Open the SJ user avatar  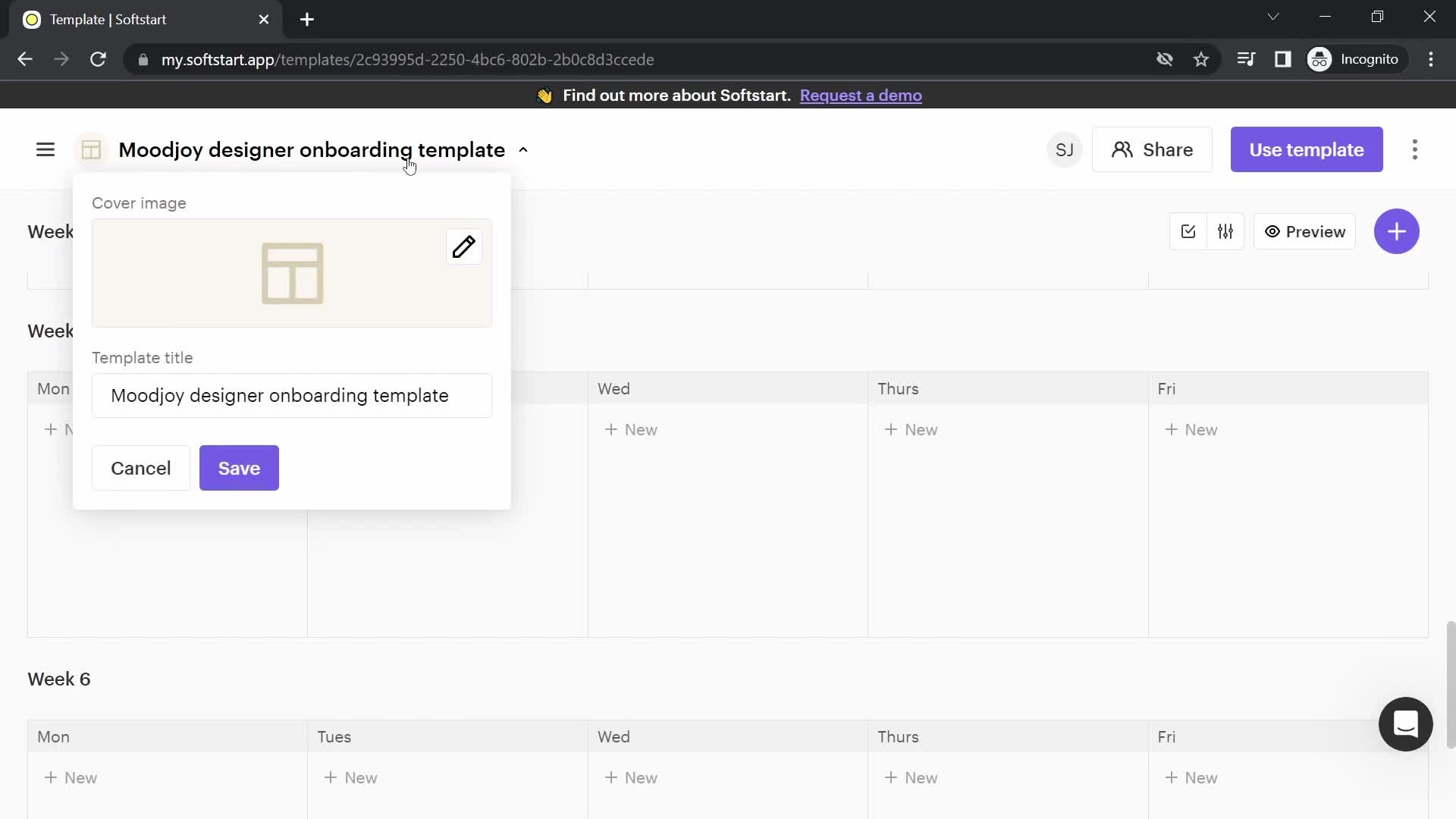coord(1064,149)
